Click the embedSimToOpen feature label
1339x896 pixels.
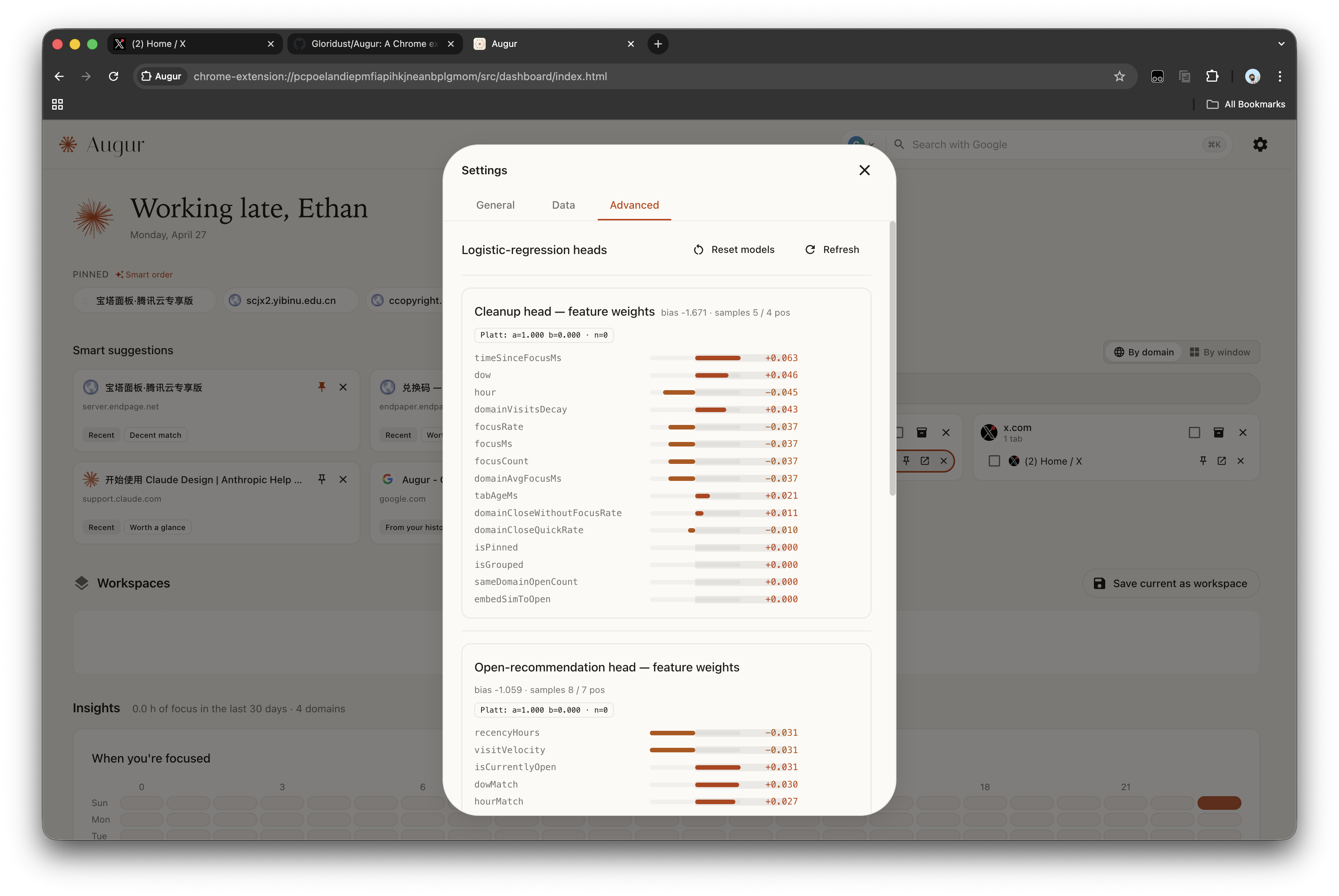point(512,600)
